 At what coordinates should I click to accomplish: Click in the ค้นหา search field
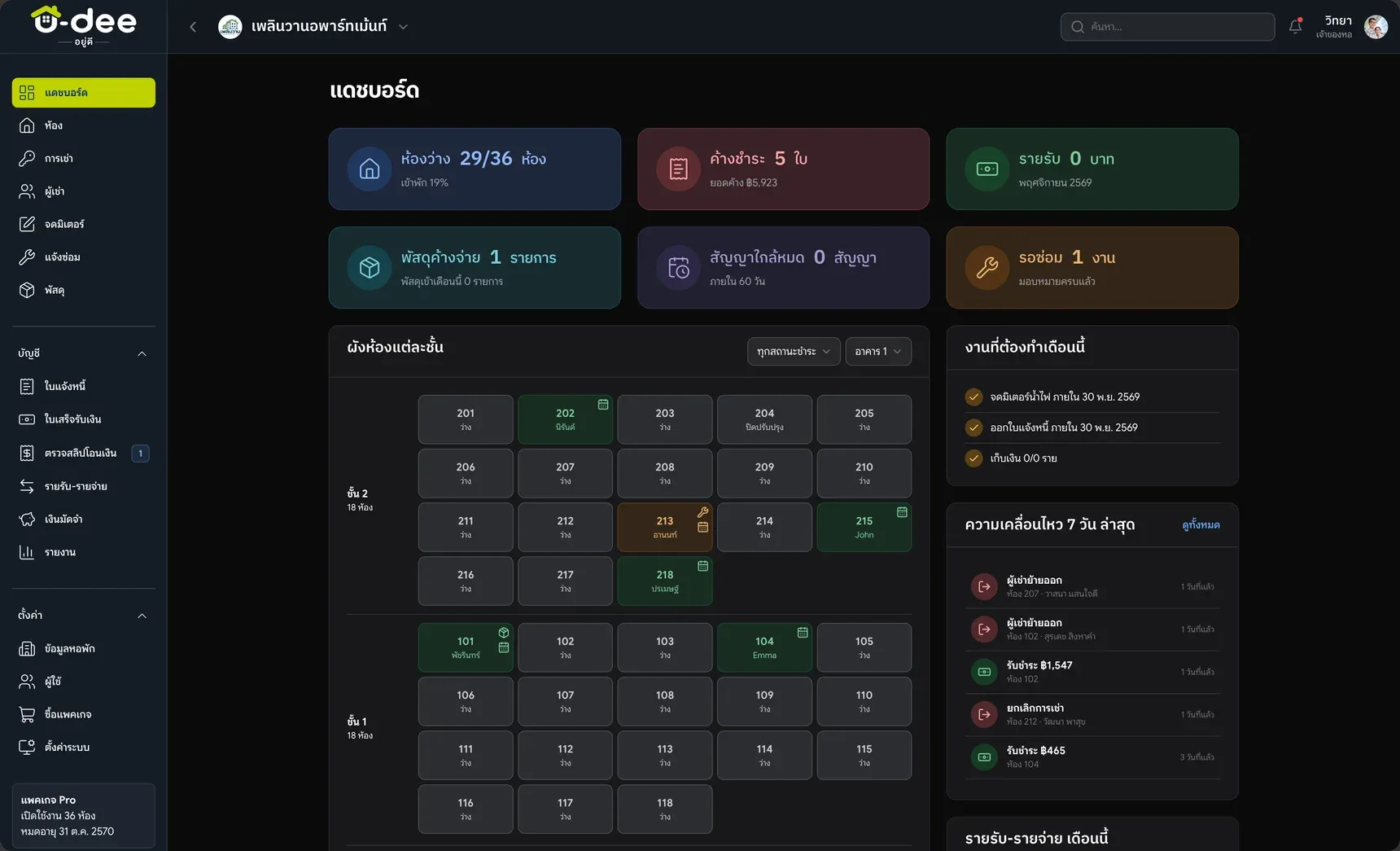pyautogui.click(x=1167, y=27)
